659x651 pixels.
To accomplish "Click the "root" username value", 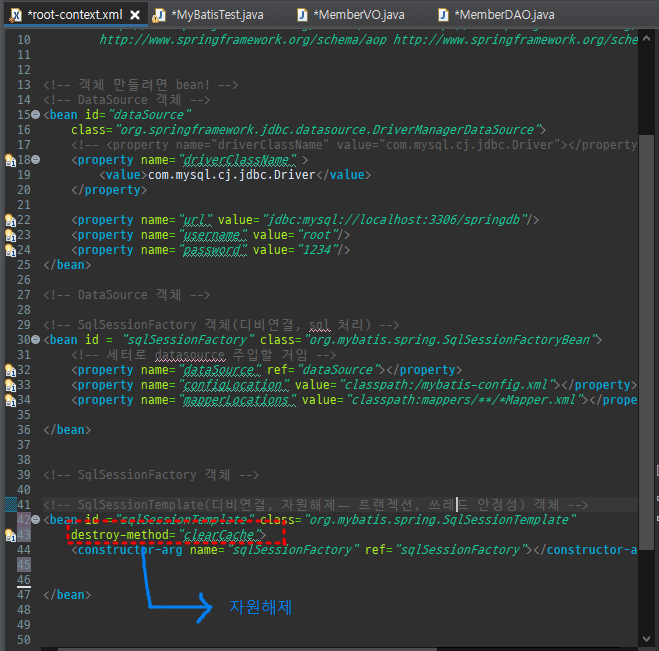I will tap(318, 235).
